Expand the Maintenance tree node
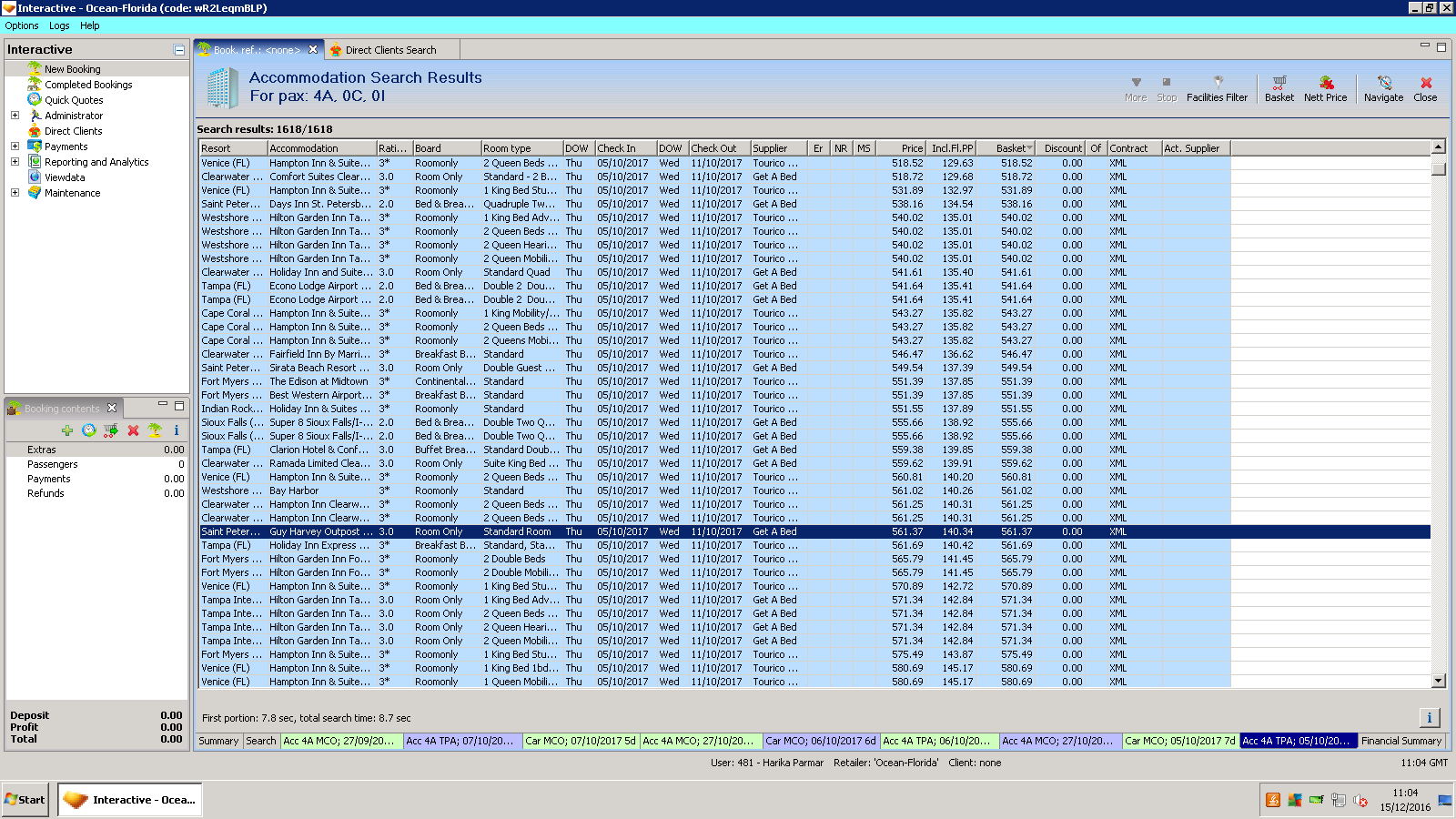The height and width of the screenshot is (819, 1456). coord(15,193)
